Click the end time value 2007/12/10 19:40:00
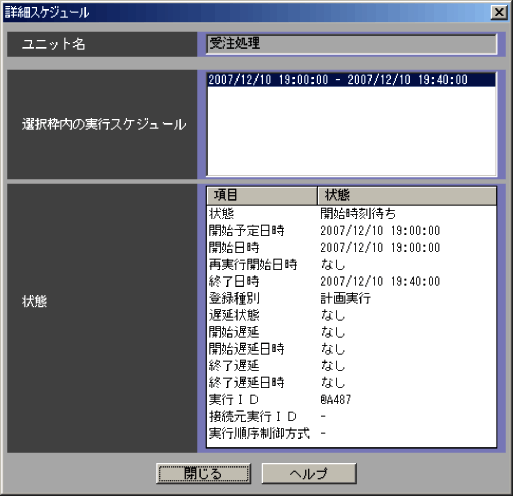The width and height of the screenshot is (513, 496). tap(380, 281)
